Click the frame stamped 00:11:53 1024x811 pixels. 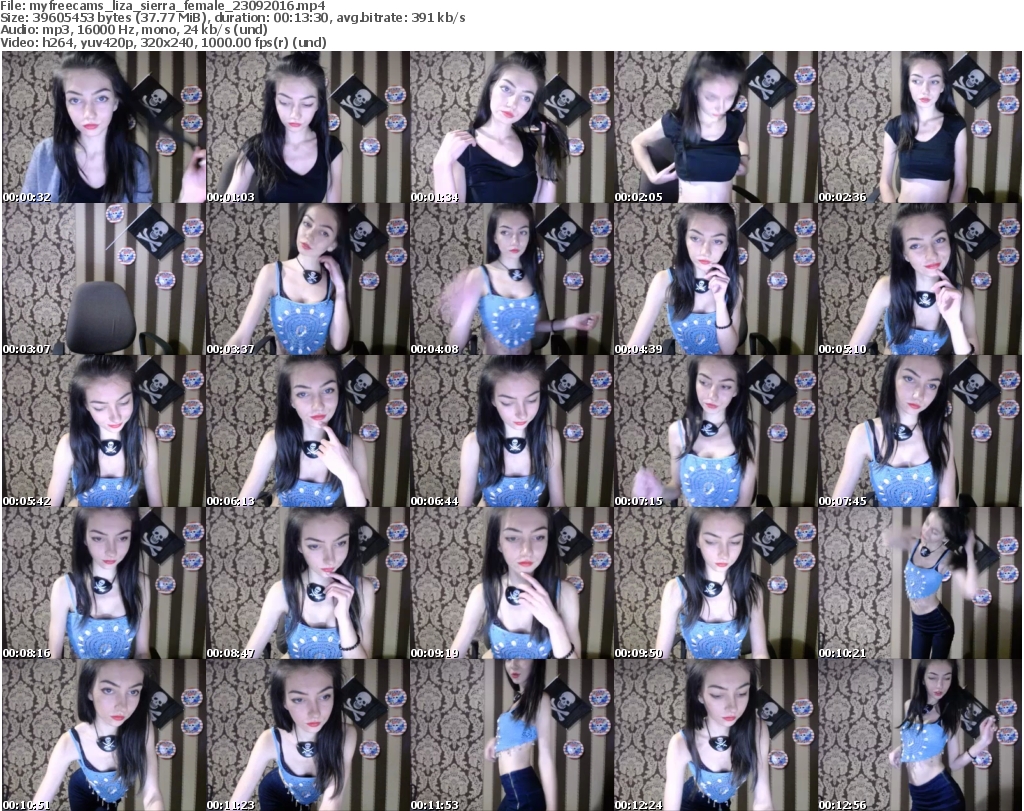click(511, 735)
